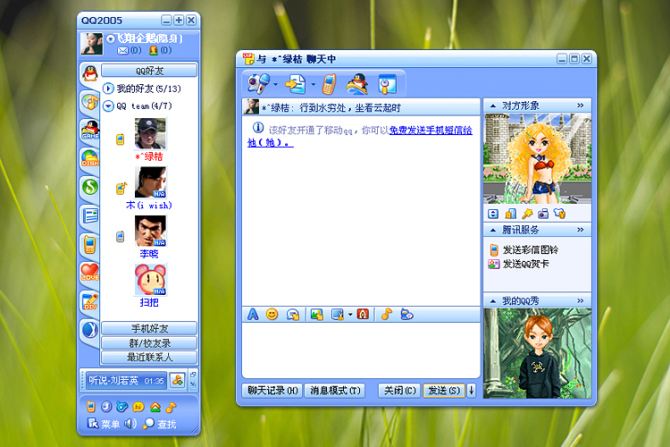Click the send file icon in chat toolbar
Image resolution: width=670 pixels, height=447 pixels.
pos(296,84)
